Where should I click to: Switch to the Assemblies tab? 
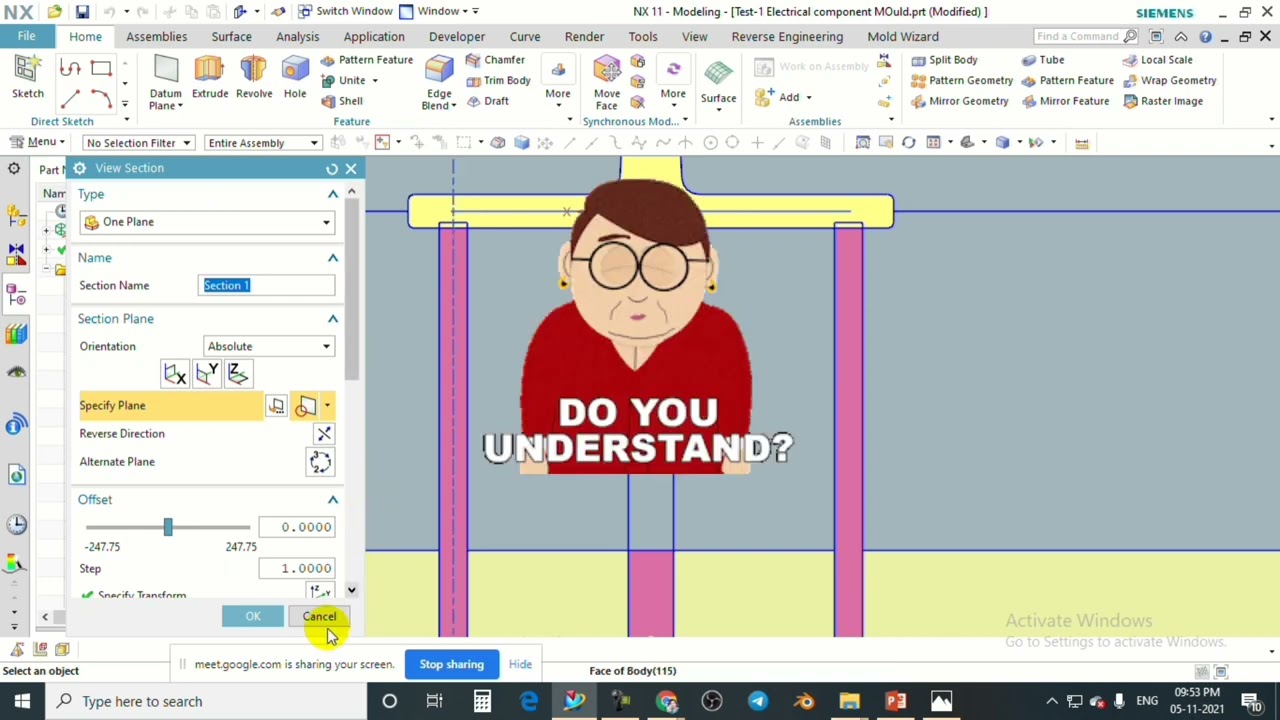tap(156, 37)
